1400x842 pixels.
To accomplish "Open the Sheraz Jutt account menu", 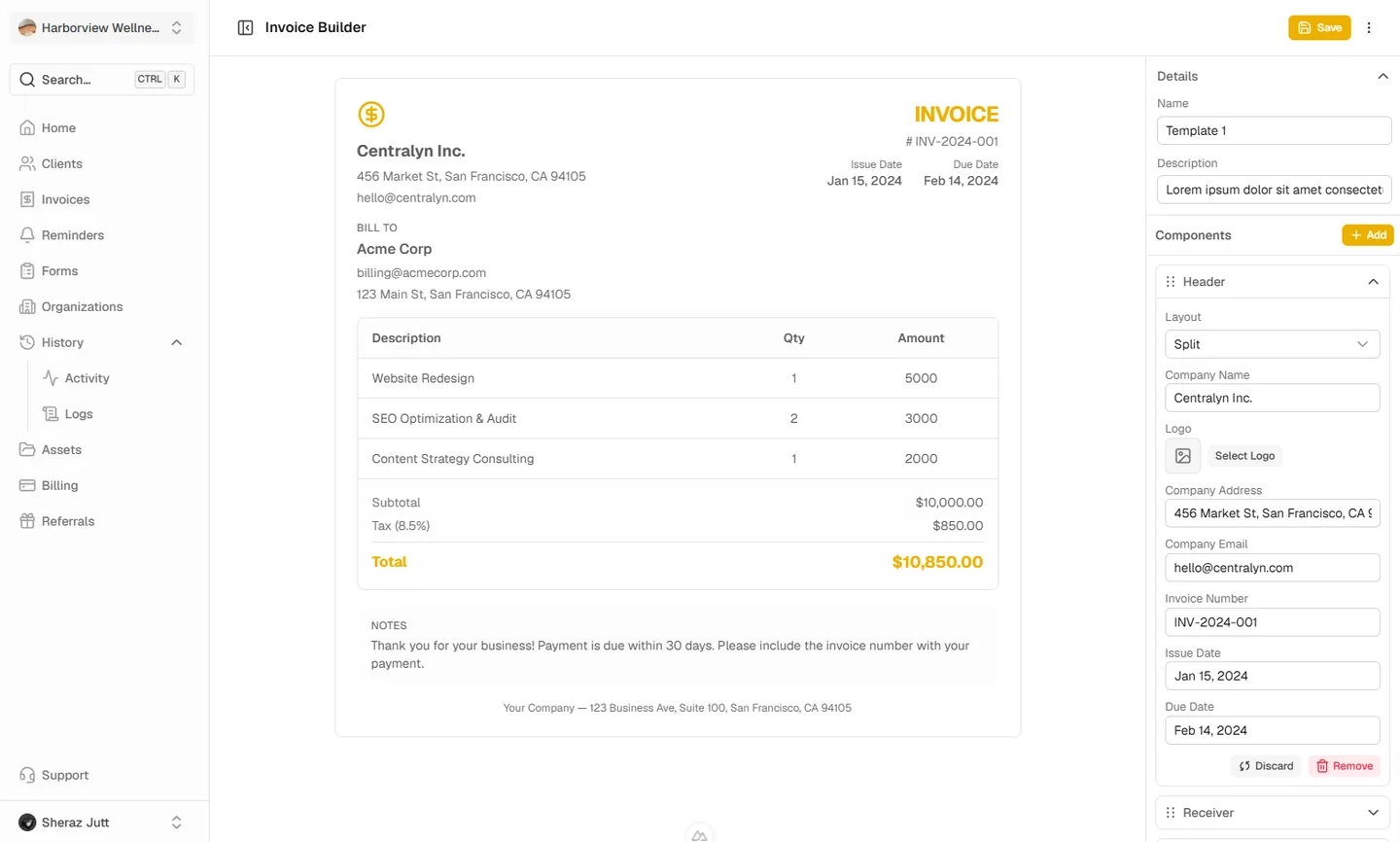I will [102, 823].
